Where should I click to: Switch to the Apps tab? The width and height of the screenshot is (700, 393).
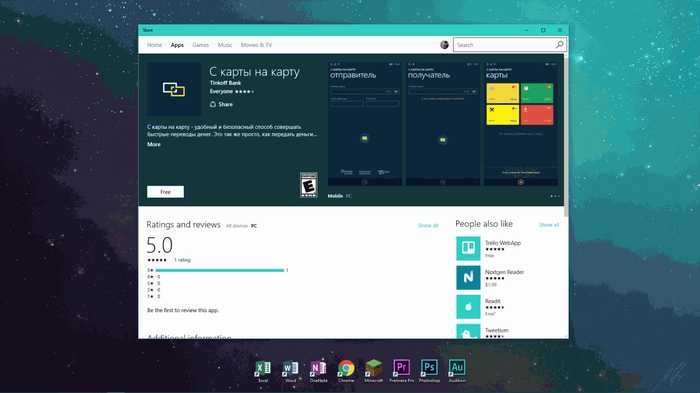coord(177,45)
